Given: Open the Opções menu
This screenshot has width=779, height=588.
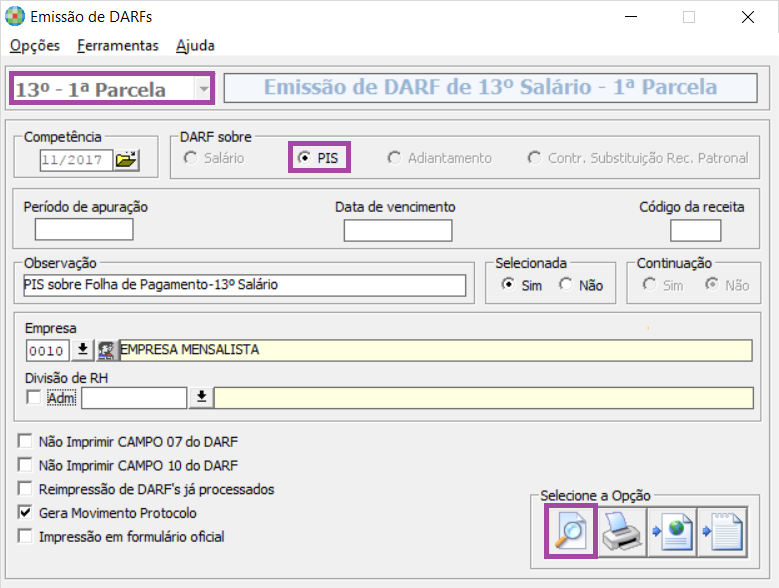Looking at the screenshot, I should 35,45.
